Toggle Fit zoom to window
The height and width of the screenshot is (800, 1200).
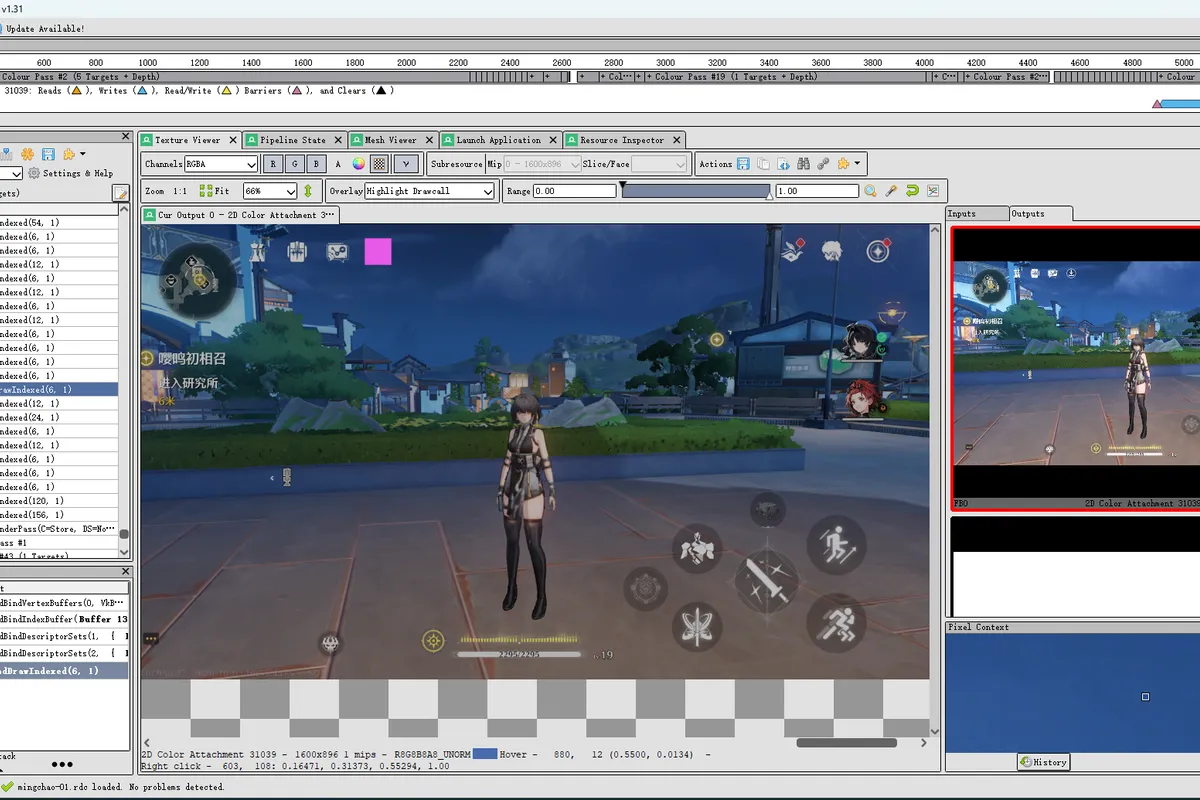215,191
